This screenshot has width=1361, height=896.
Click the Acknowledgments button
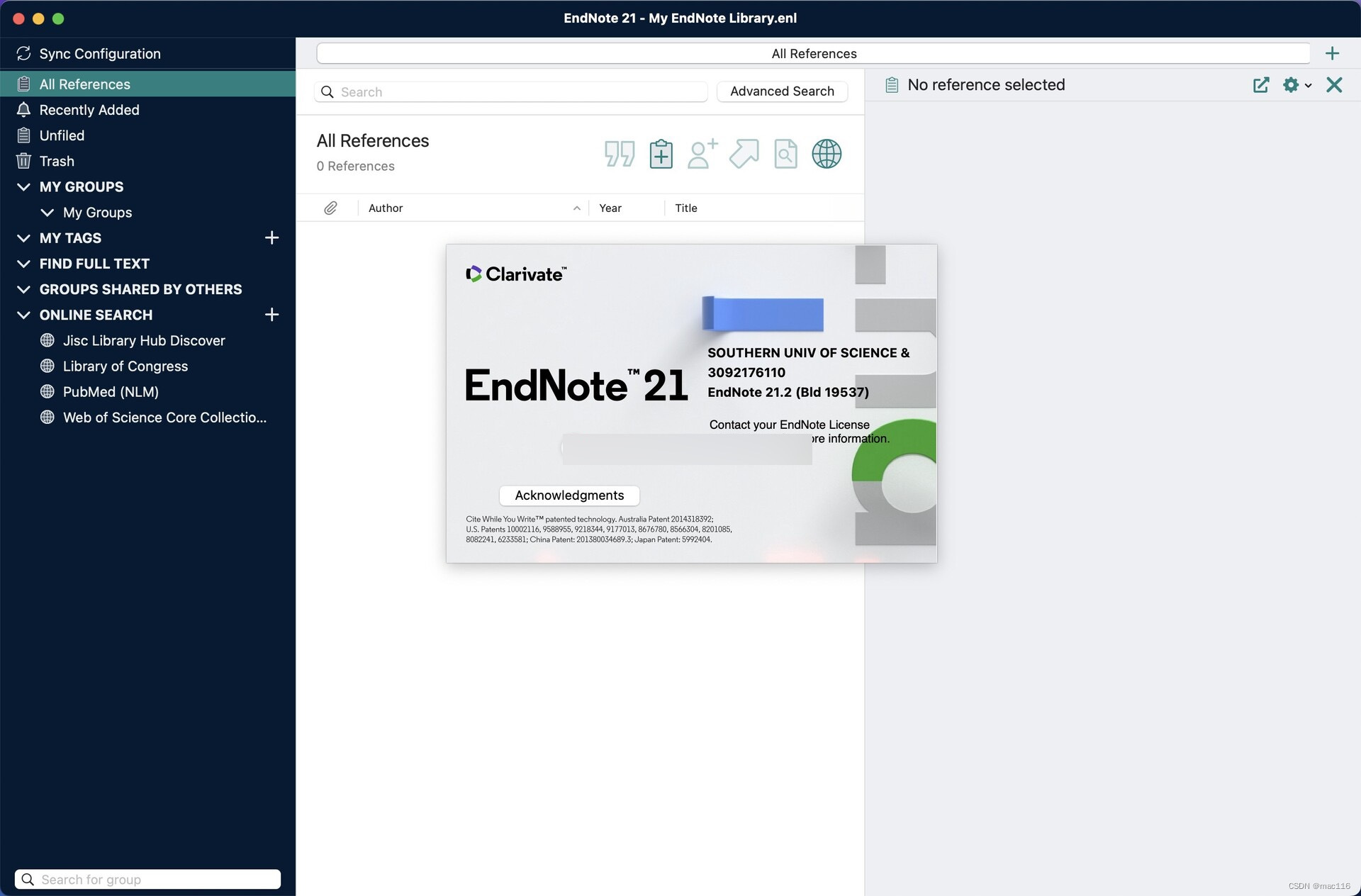pos(568,495)
